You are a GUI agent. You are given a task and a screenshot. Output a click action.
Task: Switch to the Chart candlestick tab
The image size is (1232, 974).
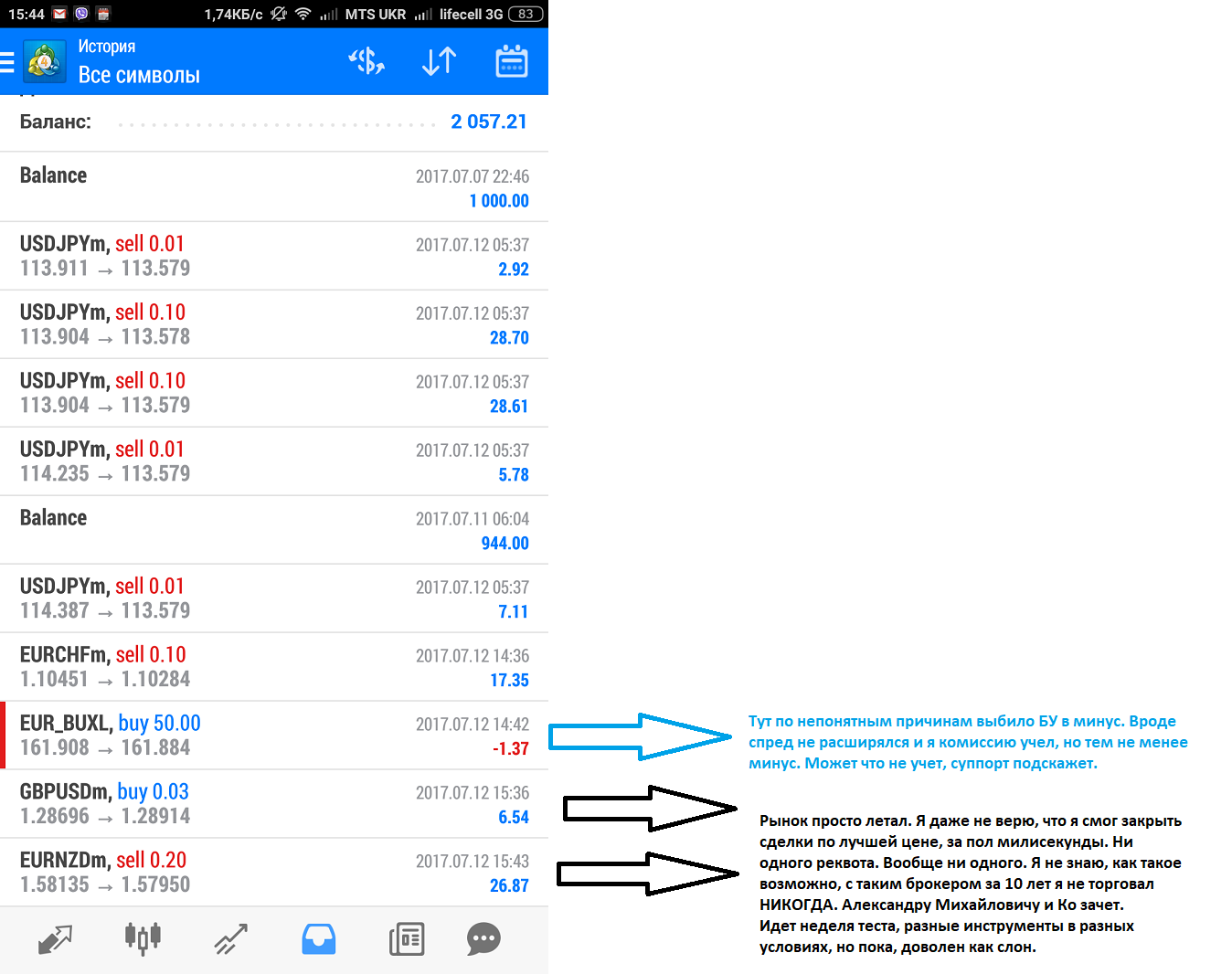coord(143,938)
